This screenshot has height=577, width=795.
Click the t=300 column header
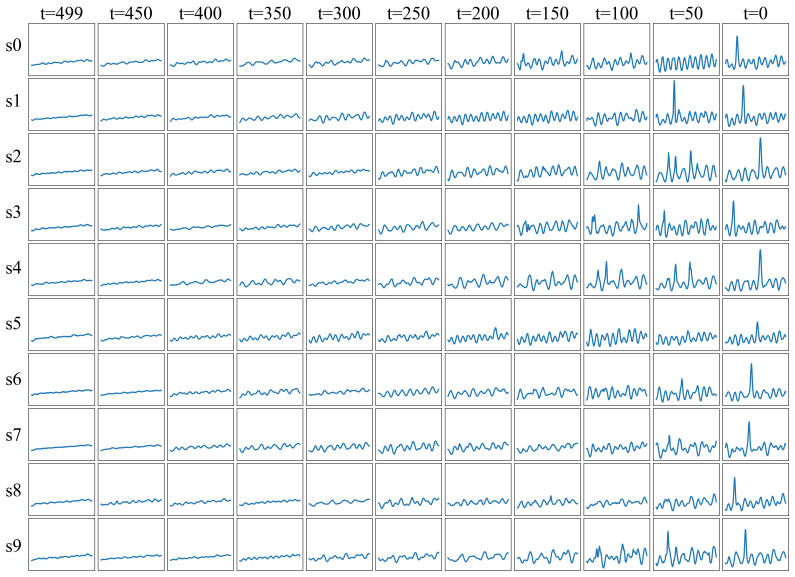pos(339,13)
